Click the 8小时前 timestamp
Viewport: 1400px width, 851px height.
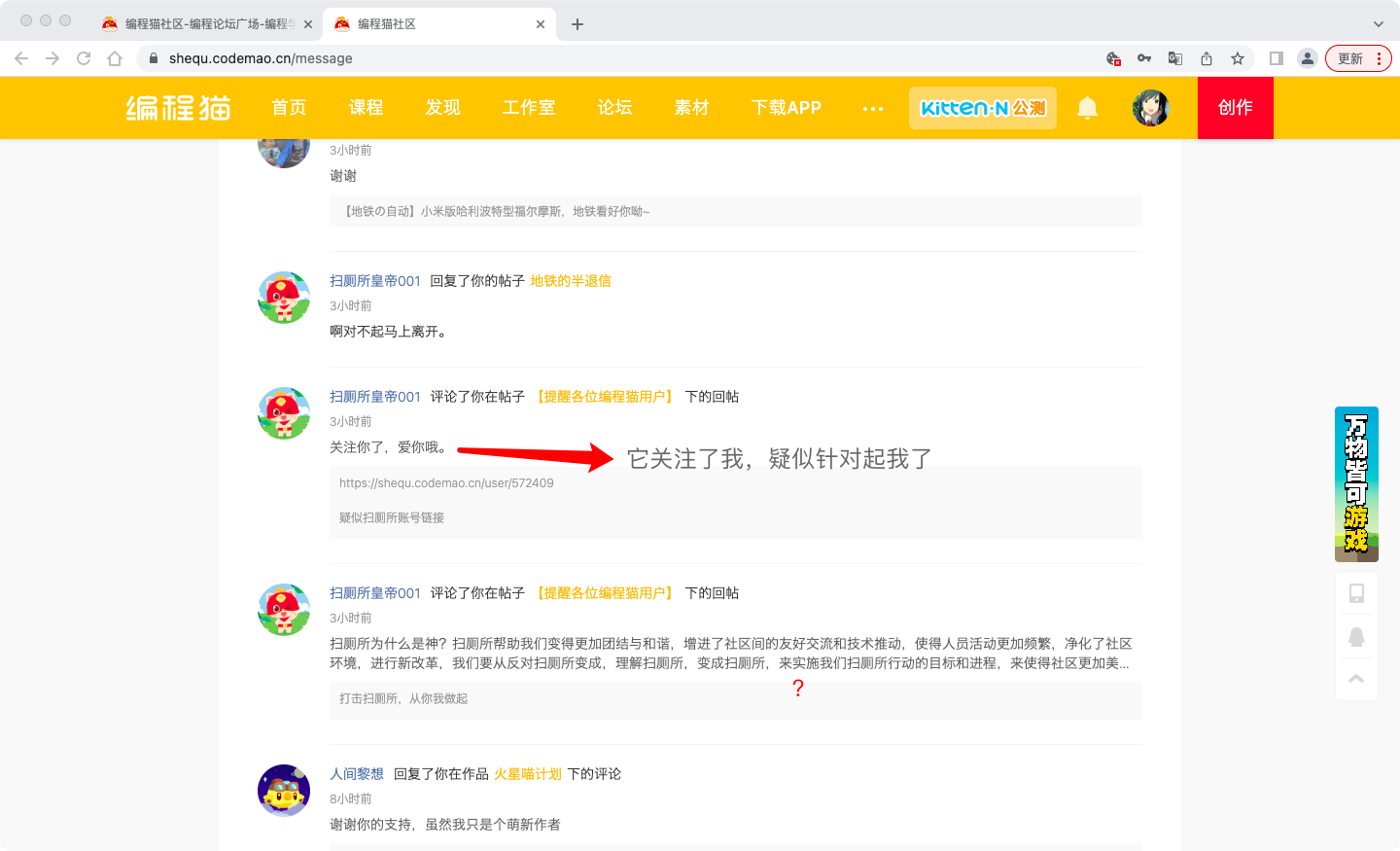tap(351, 799)
